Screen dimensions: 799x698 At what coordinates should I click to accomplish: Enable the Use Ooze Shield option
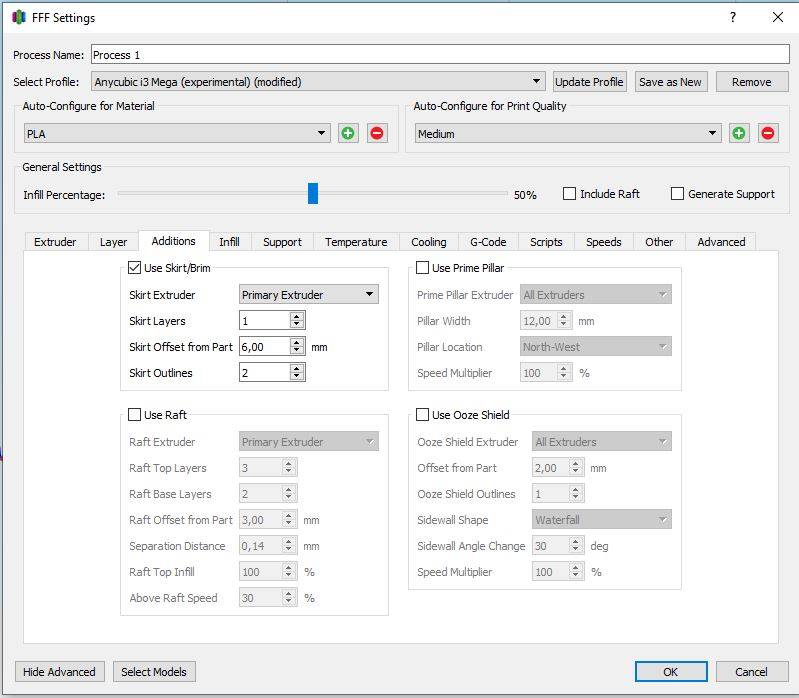pos(423,415)
